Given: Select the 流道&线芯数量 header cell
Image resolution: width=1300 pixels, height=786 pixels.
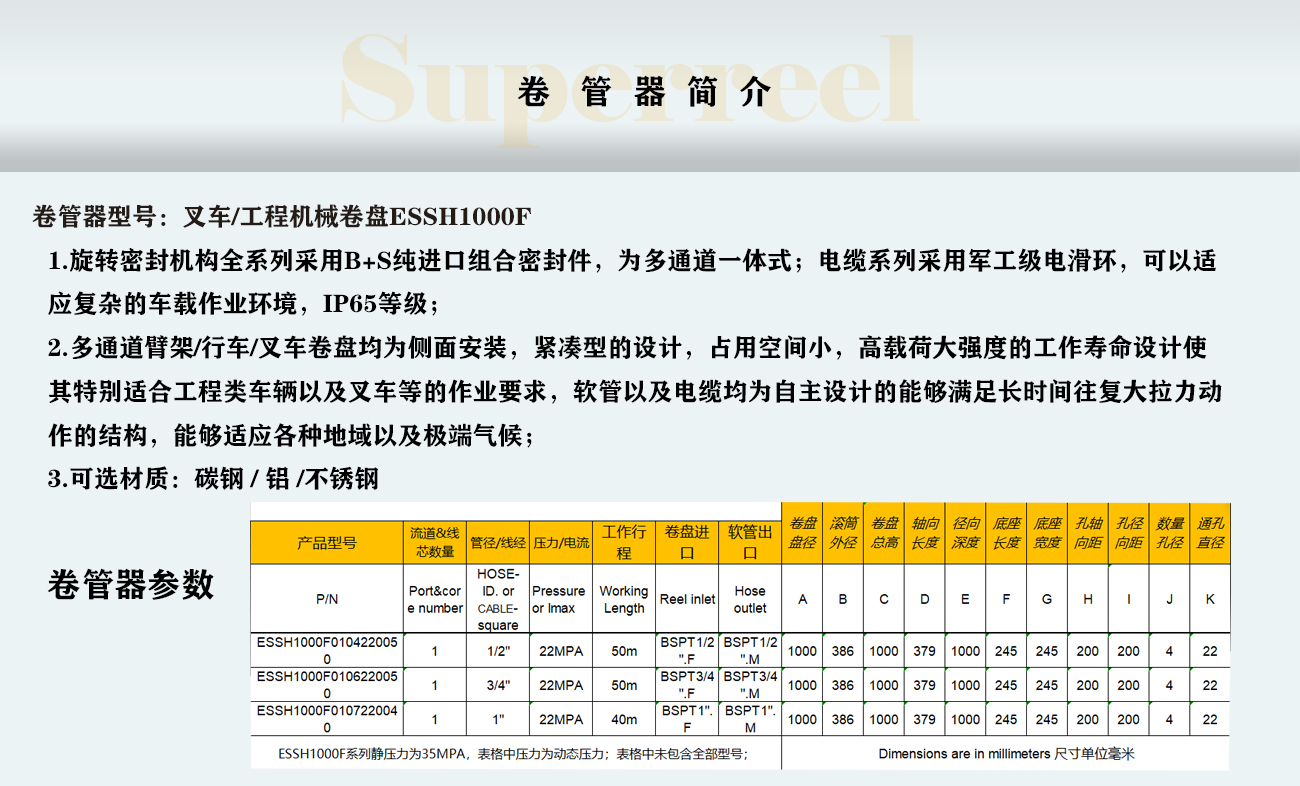Looking at the screenshot, I should click(x=434, y=542).
